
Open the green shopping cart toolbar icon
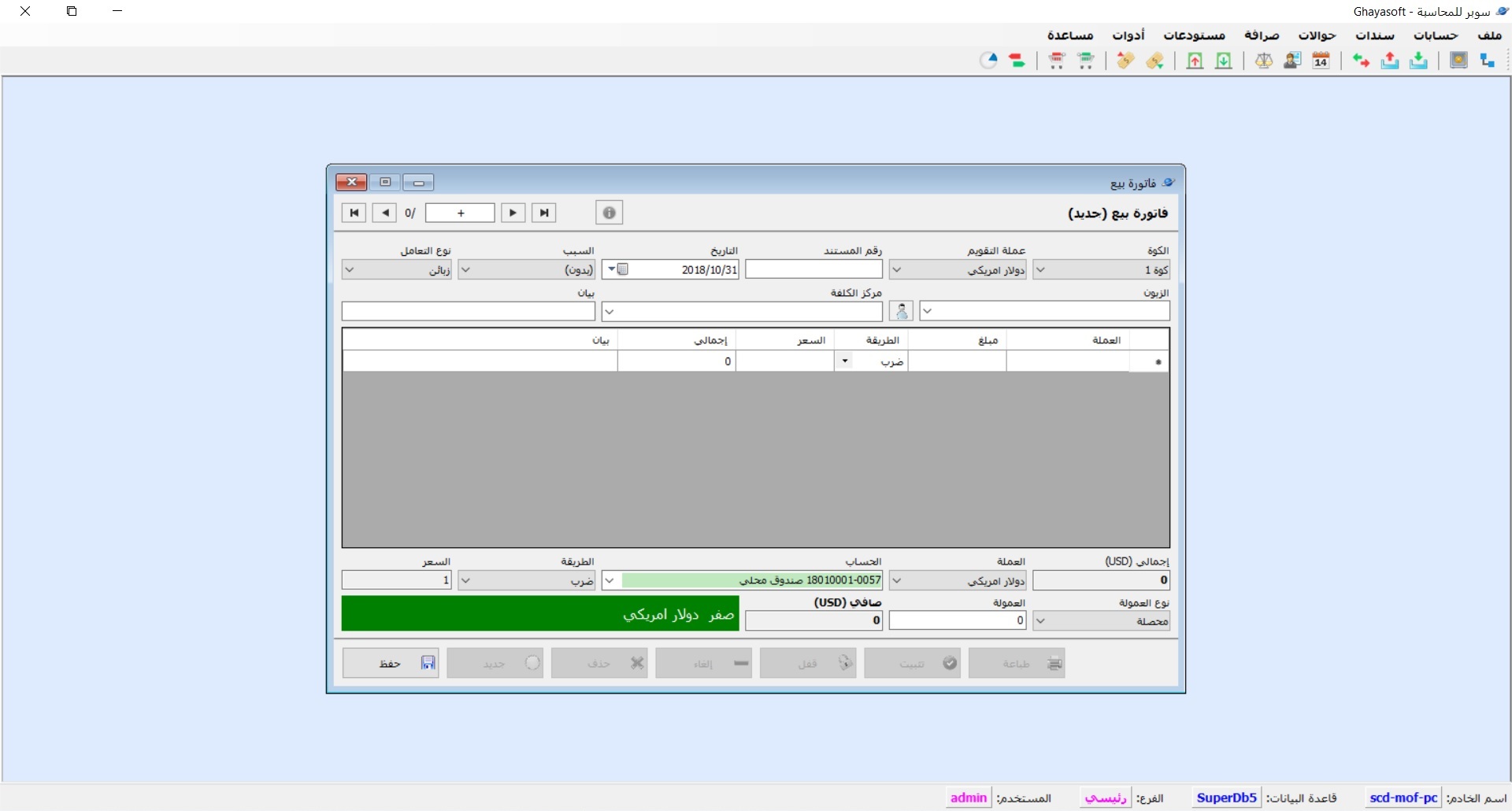[x=1086, y=61]
